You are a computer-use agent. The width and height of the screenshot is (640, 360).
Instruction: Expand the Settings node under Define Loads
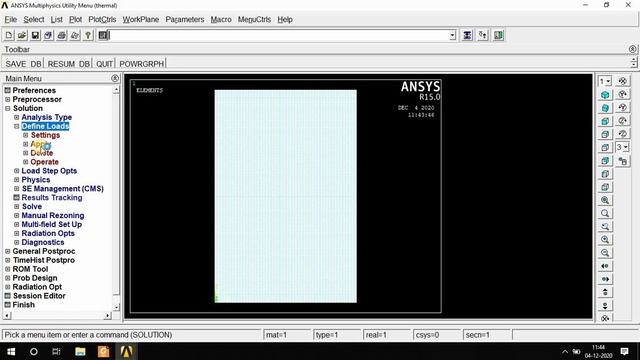pos(25,135)
